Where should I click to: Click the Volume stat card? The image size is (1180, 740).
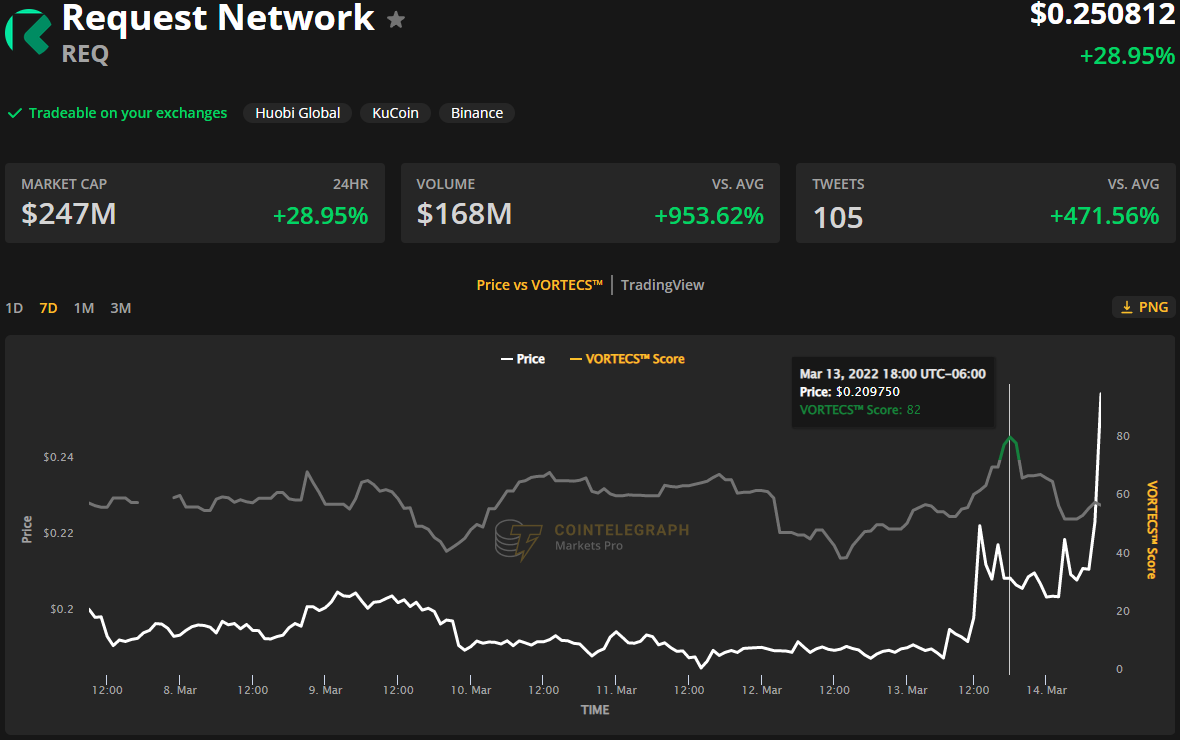[x=590, y=203]
